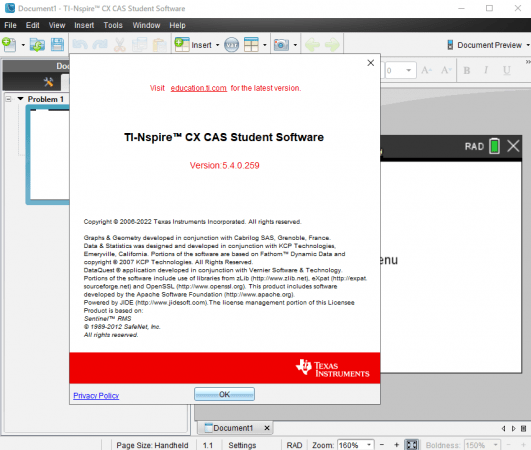Open Settings in the status bar

click(242, 445)
